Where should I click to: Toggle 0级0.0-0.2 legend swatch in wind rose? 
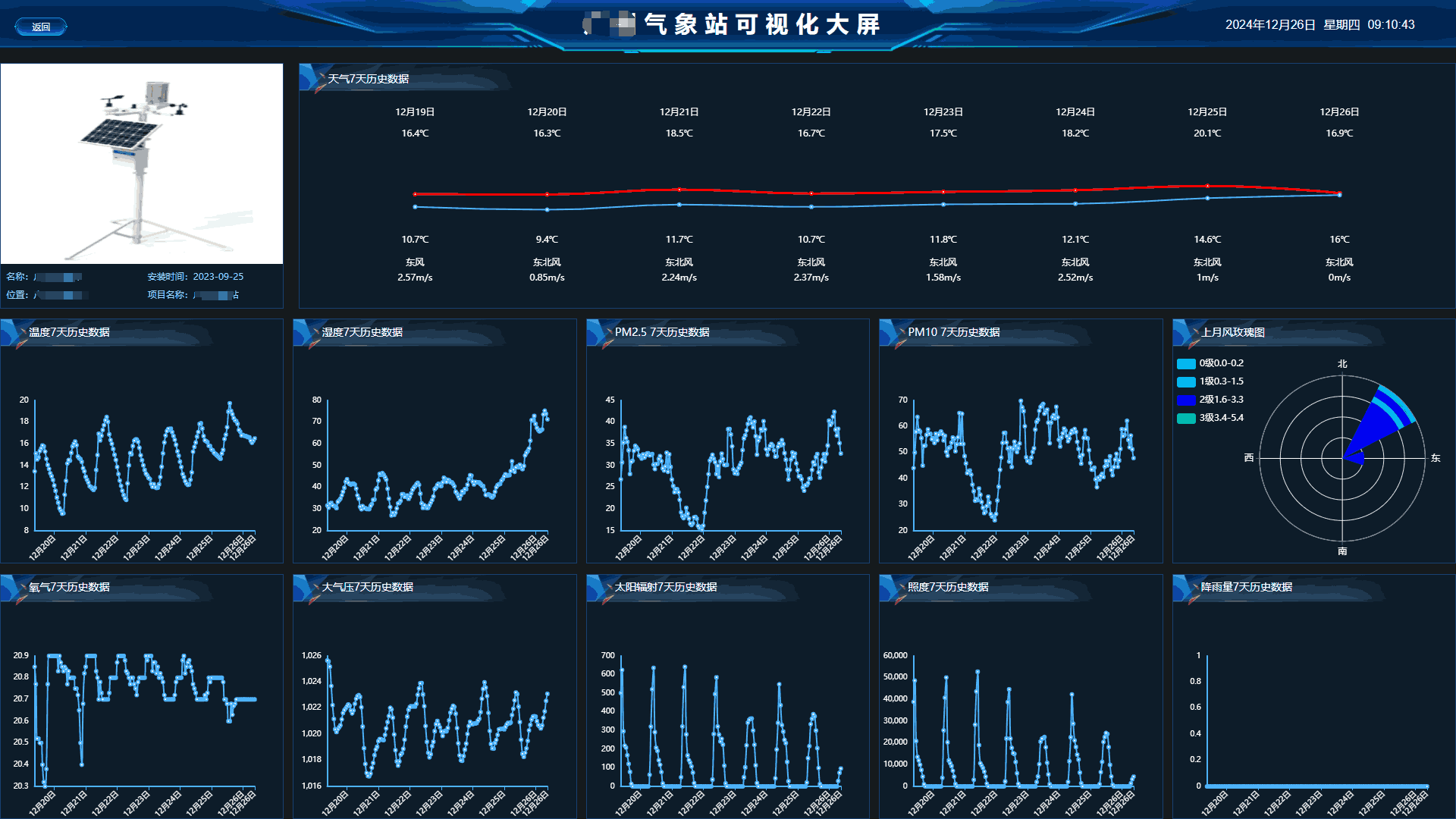click(x=1186, y=364)
